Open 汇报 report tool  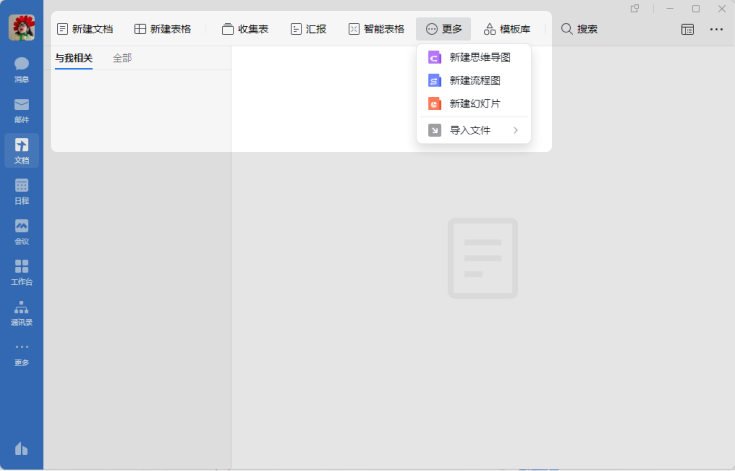[308, 29]
